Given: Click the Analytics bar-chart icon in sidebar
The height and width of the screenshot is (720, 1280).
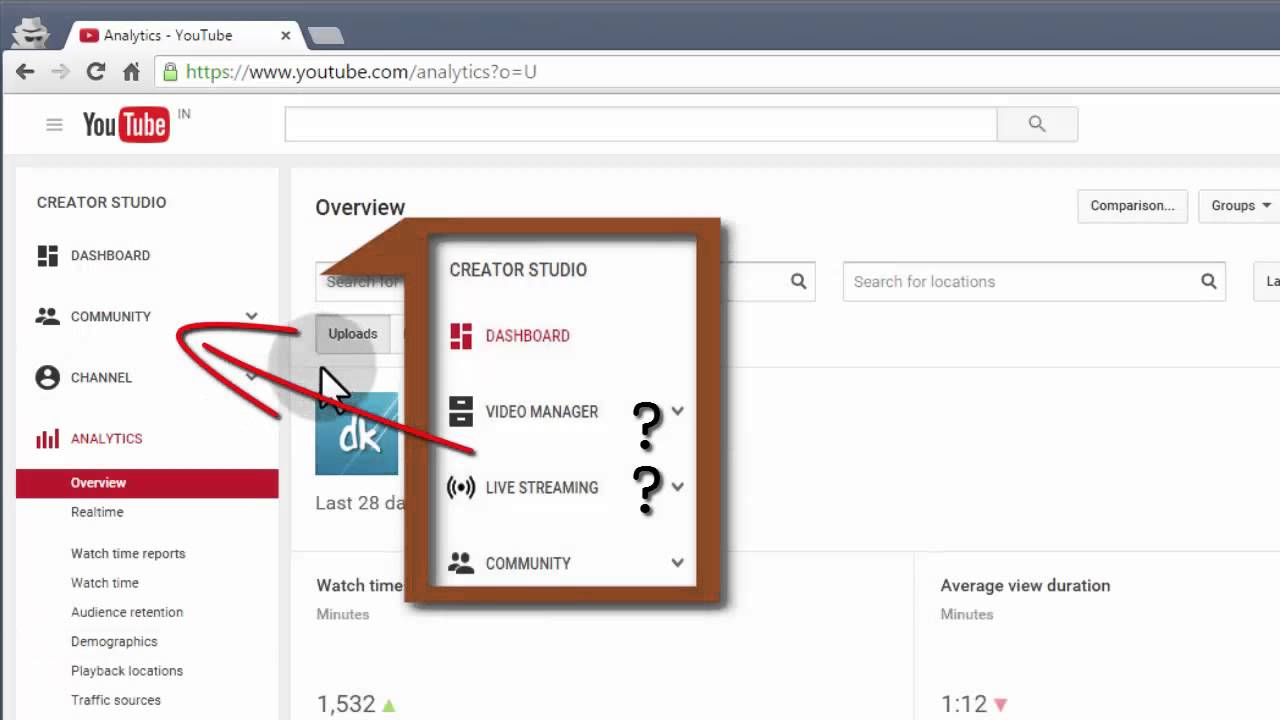Looking at the screenshot, I should (x=48, y=439).
